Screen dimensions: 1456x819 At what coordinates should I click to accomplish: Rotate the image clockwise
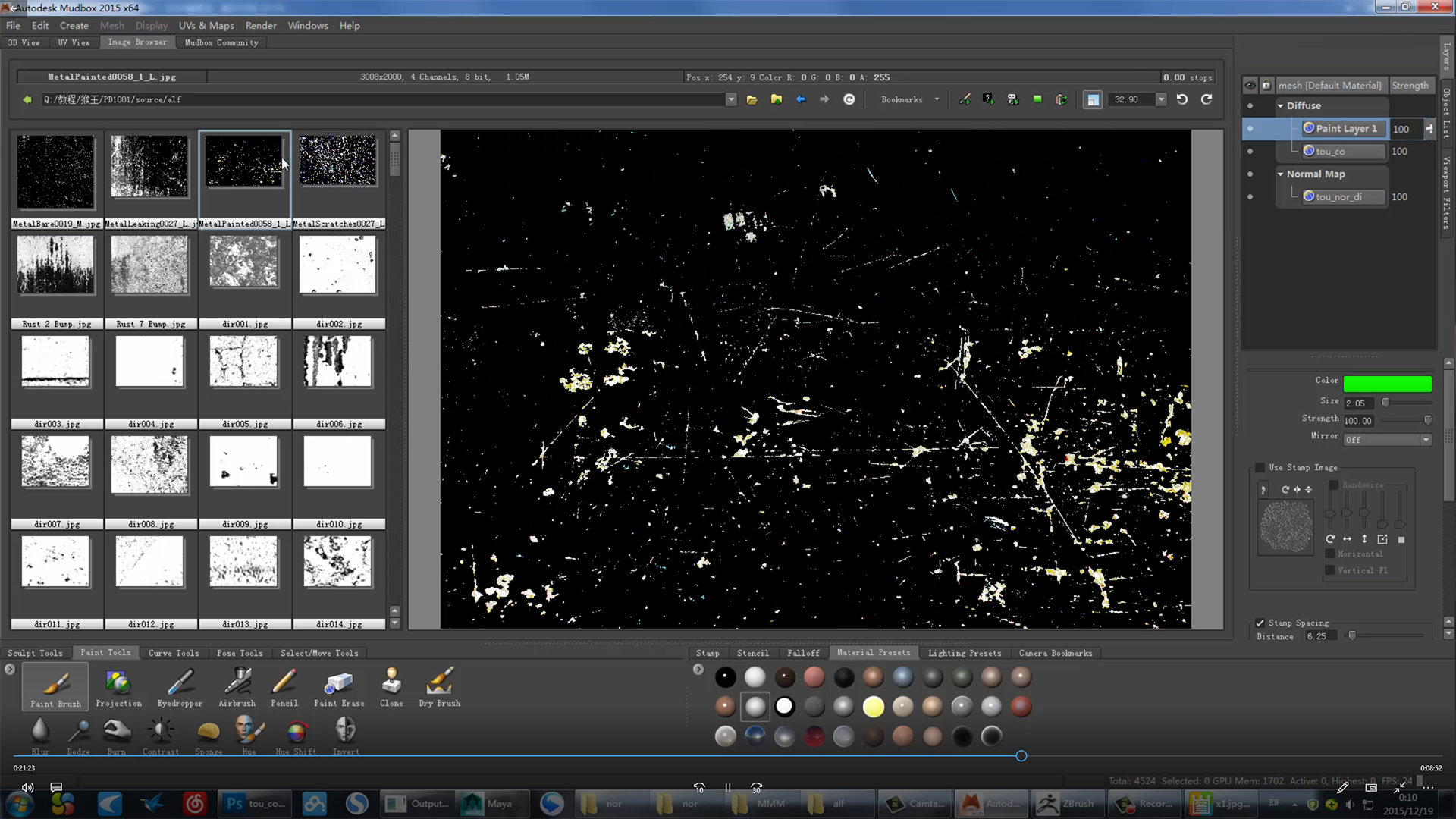click(x=1207, y=99)
